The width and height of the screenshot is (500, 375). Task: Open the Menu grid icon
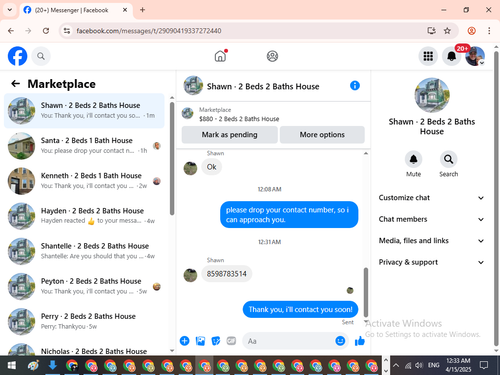click(428, 56)
